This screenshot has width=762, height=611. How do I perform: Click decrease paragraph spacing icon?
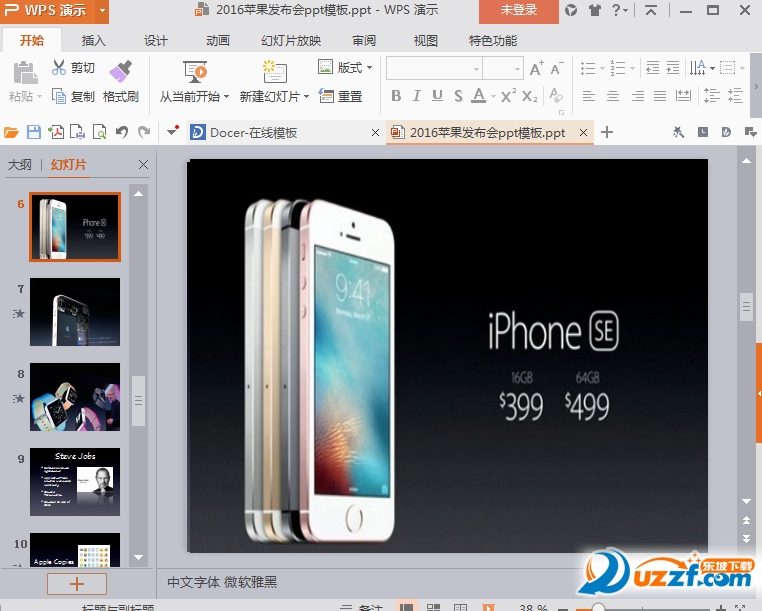pyautogui.click(x=736, y=96)
